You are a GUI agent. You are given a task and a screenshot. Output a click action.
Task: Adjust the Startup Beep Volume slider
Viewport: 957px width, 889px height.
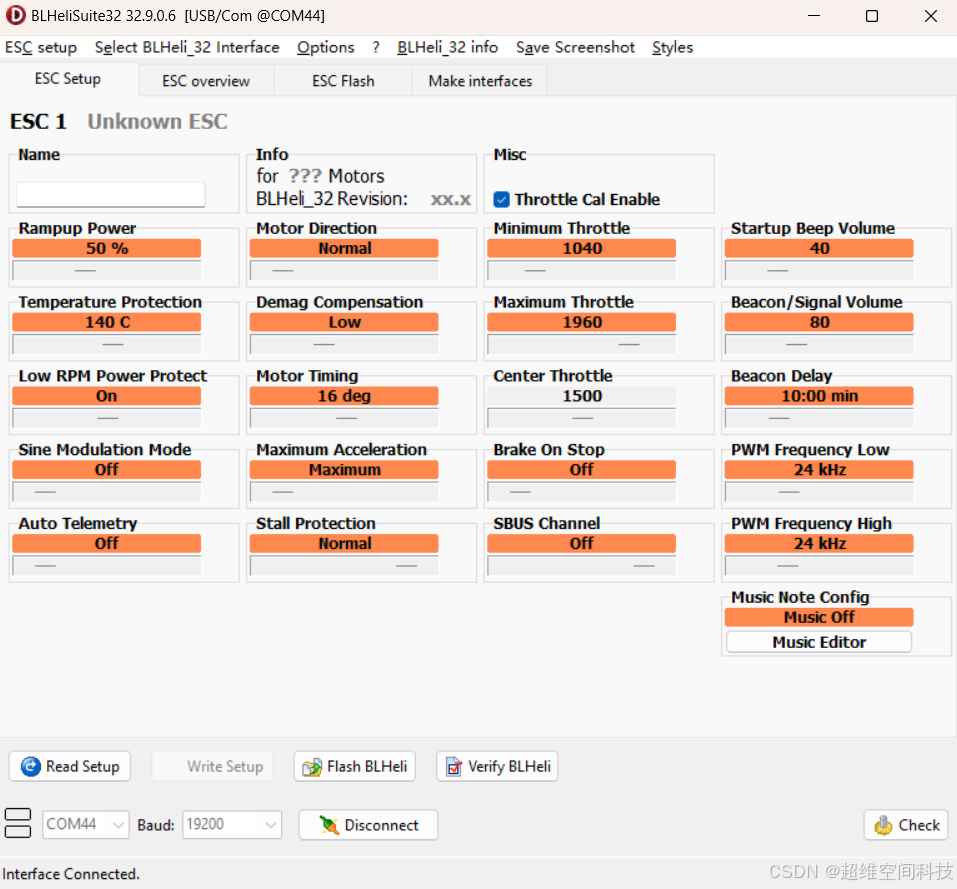click(x=818, y=270)
